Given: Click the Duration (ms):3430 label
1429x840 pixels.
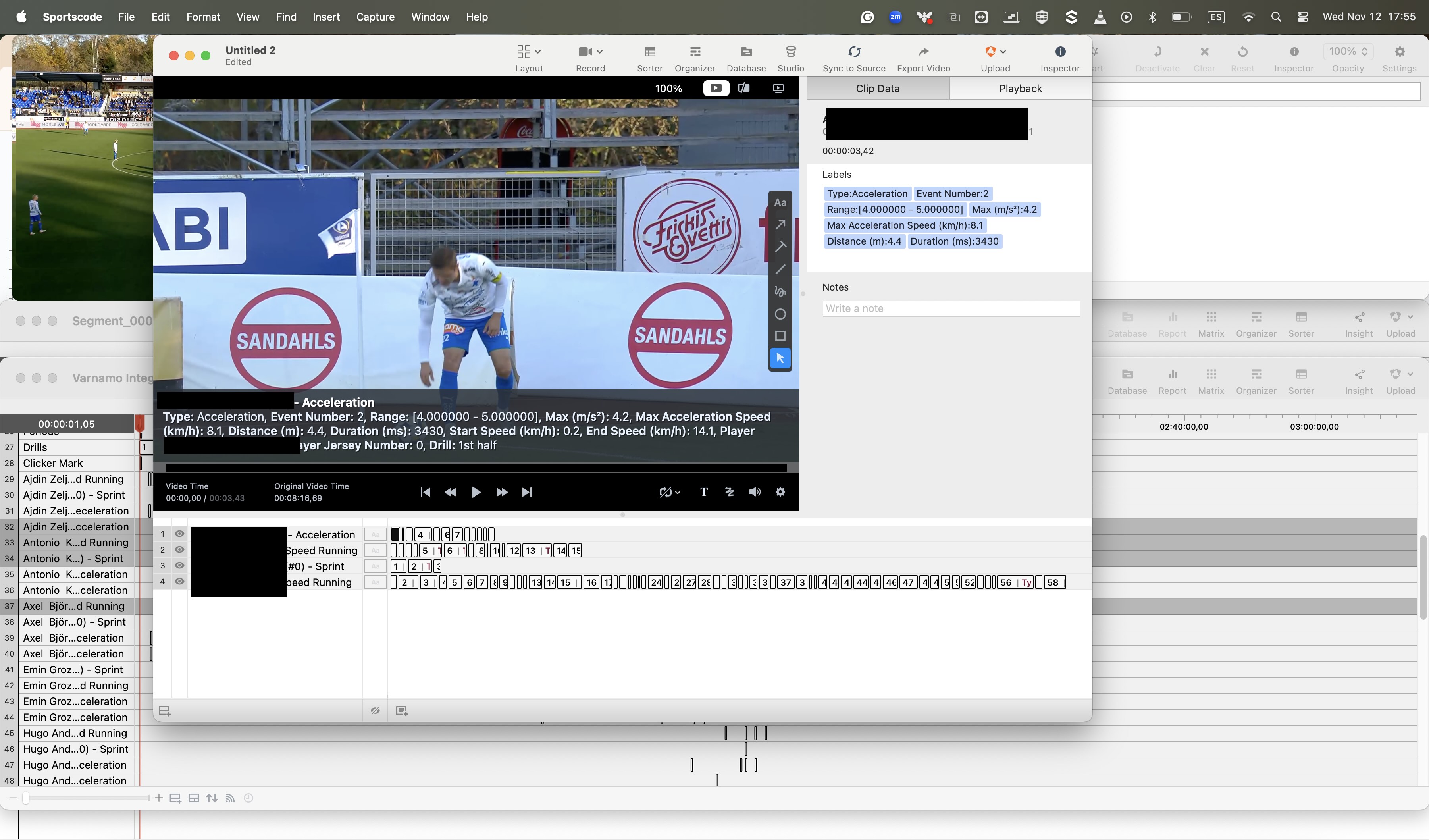Looking at the screenshot, I should [954, 241].
